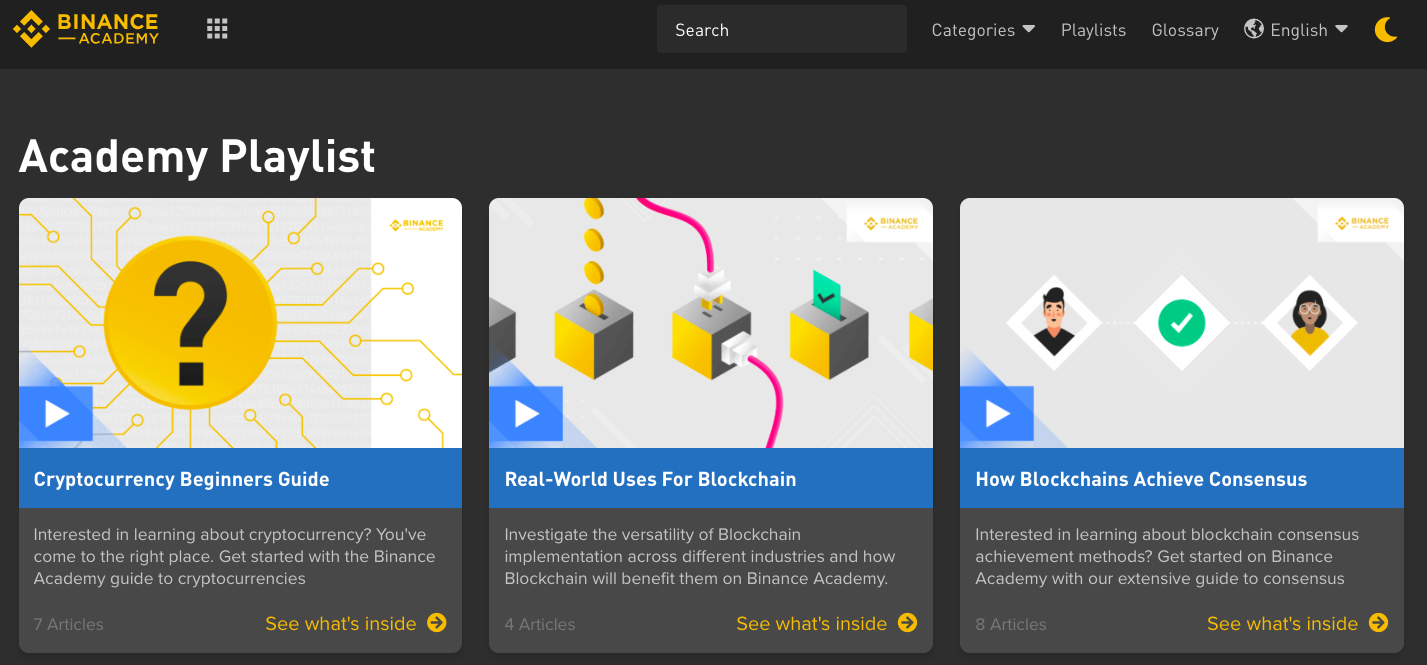Click the arrow icon on the 4 Articles card
The width and height of the screenshot is (1427, 665).
click(x=907, y=623)
